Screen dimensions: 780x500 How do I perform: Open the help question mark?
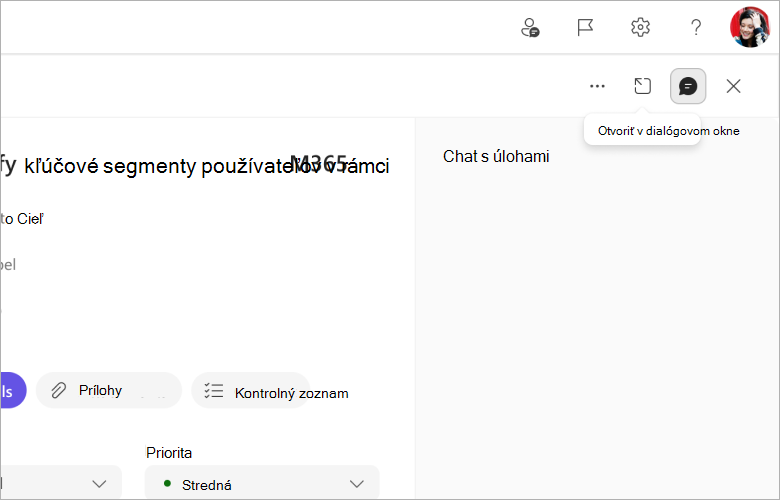point(696,27)
